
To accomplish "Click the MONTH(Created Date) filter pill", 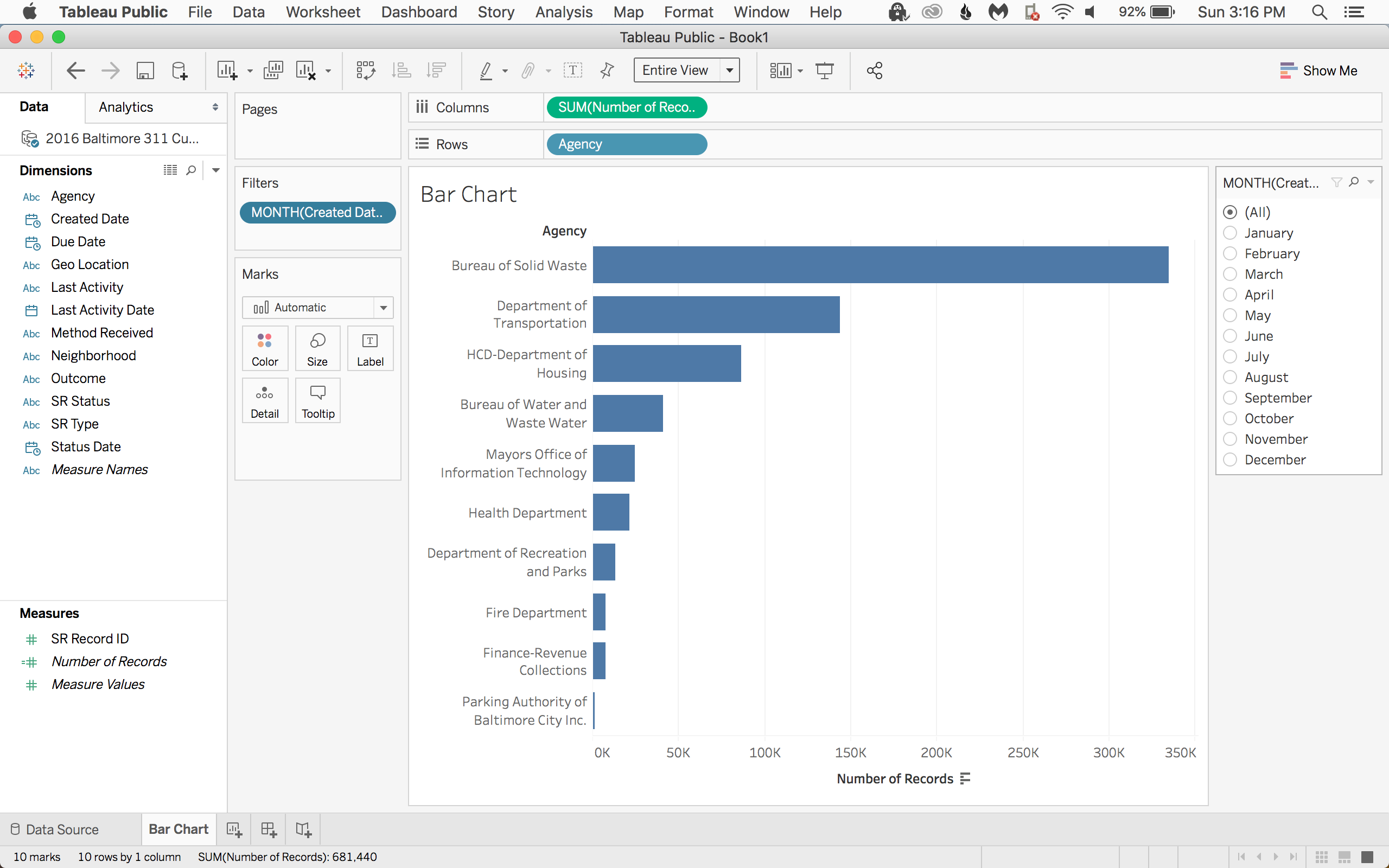I will [x=317, y=213].
